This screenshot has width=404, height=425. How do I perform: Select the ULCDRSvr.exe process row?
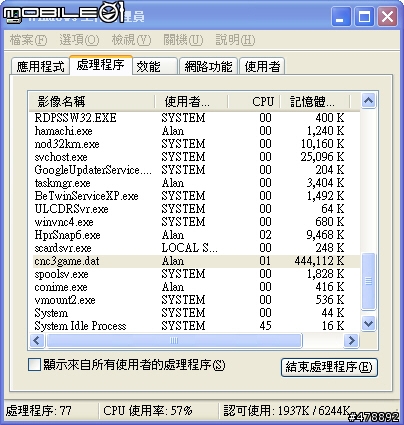click(x=194, y=209)
